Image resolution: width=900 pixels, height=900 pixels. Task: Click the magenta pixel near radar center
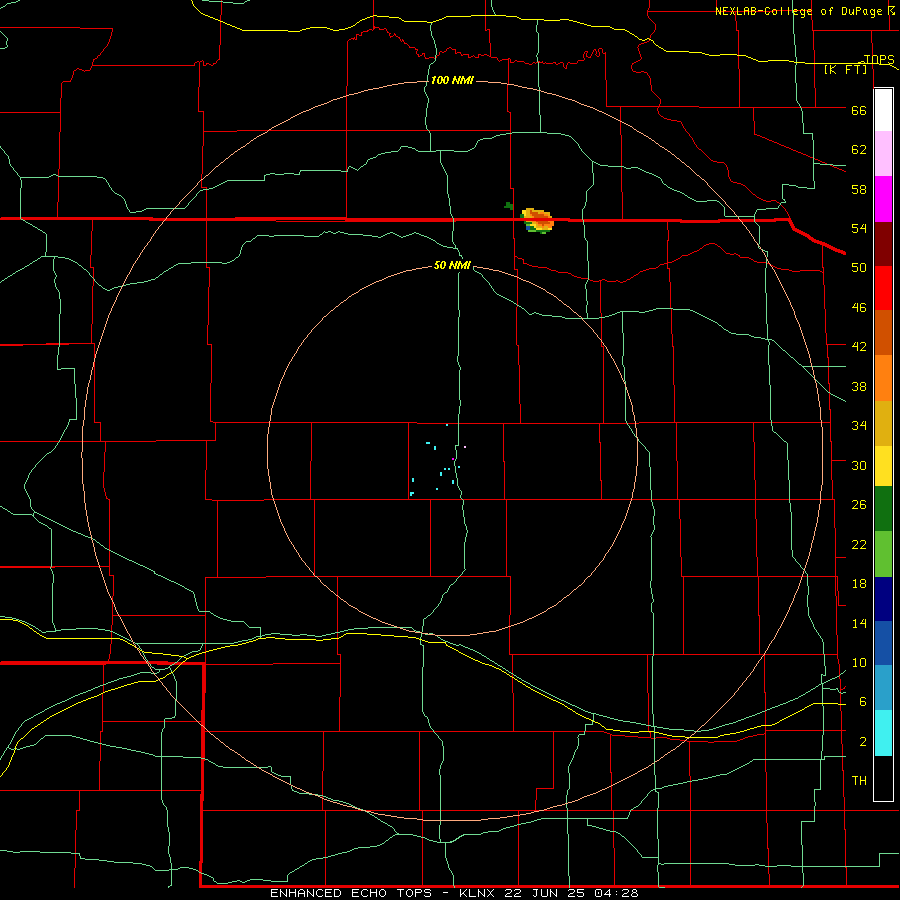[453, 459]
